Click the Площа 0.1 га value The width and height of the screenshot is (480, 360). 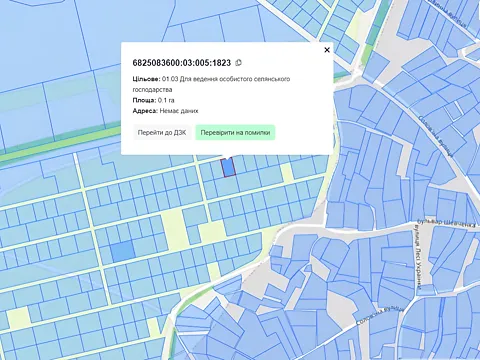tap(153, 100)
